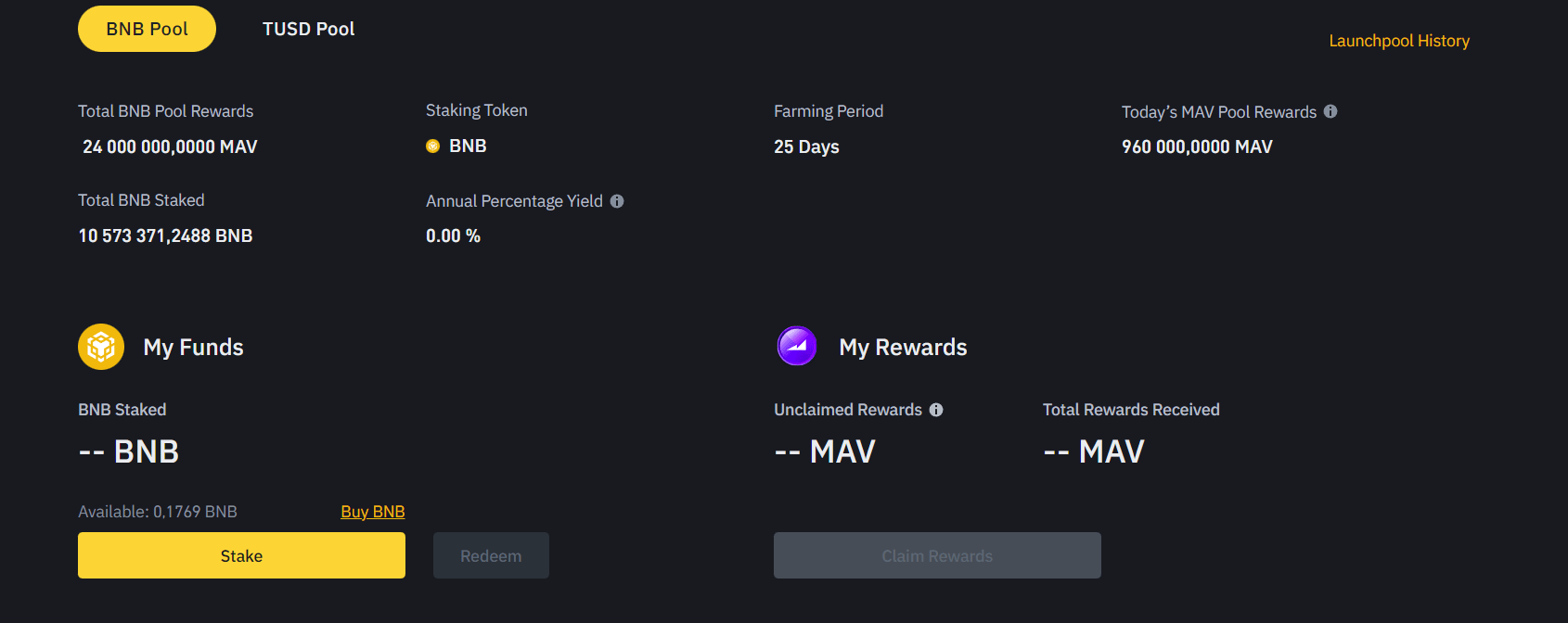Viewport: 1568px width, 623px height.
Task: Open the TUSD Pool tab
Action: click(308, 29)
